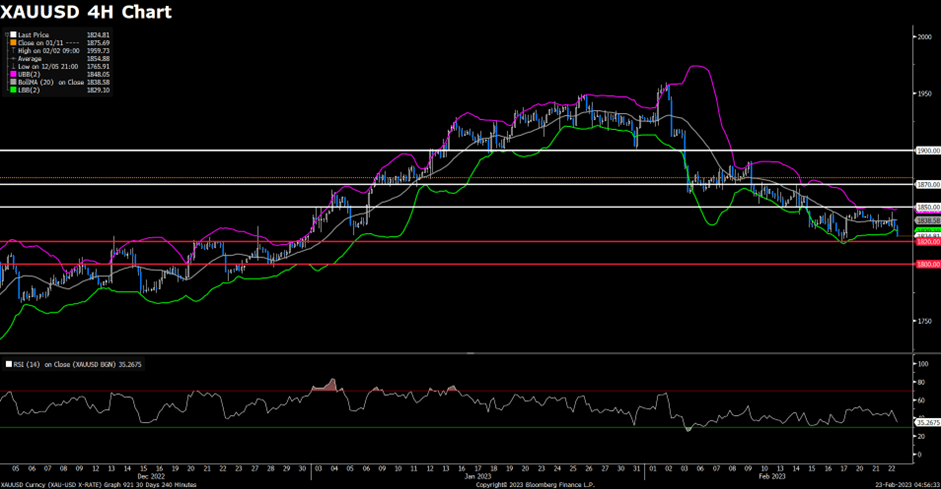Image resolution: width=941 pixels, height=489 pixels.
Task: Click the RSI value tag 35.2675
Action: pos(929,423)
